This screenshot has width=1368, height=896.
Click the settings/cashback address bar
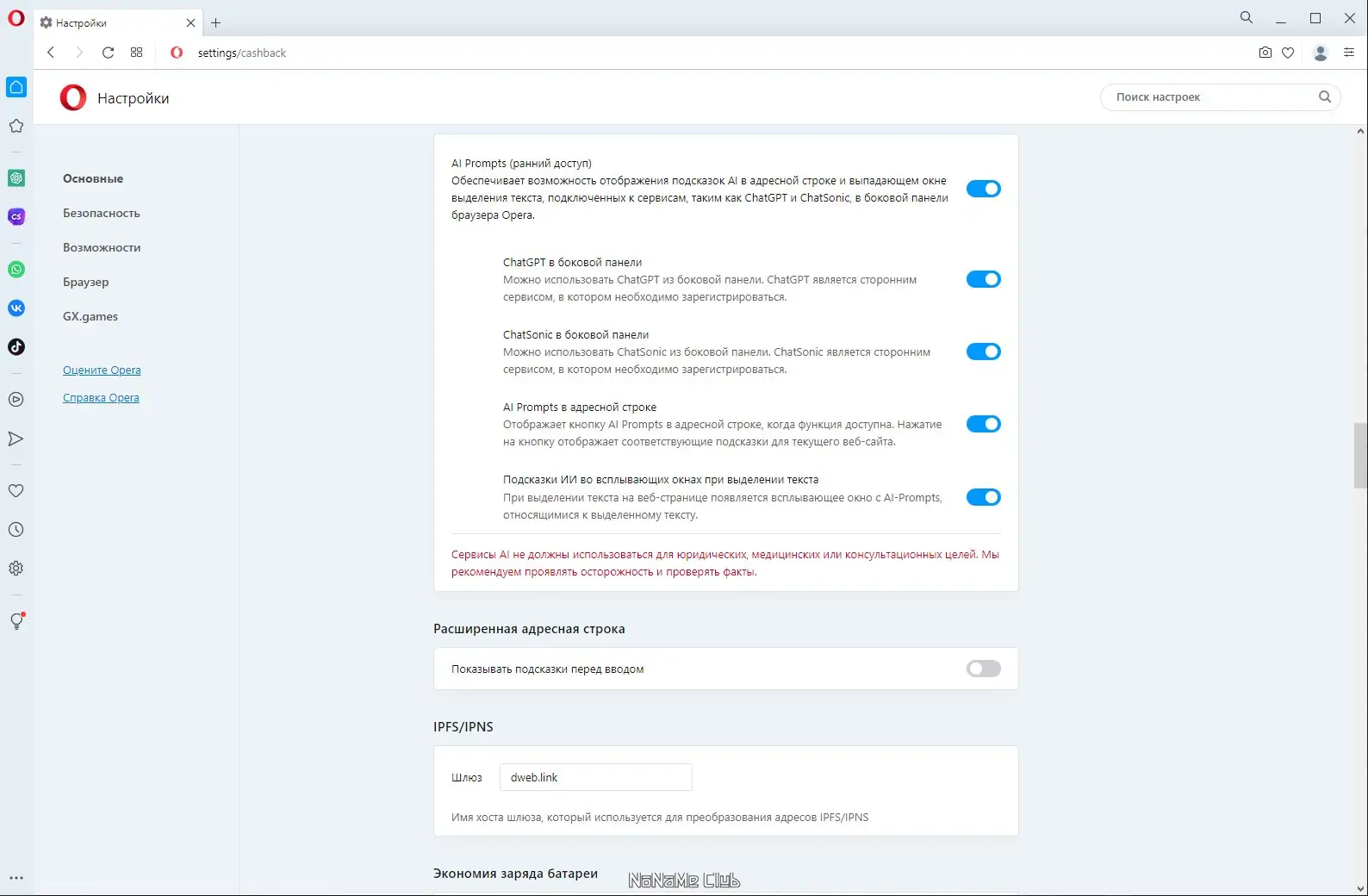coord(241,53)
